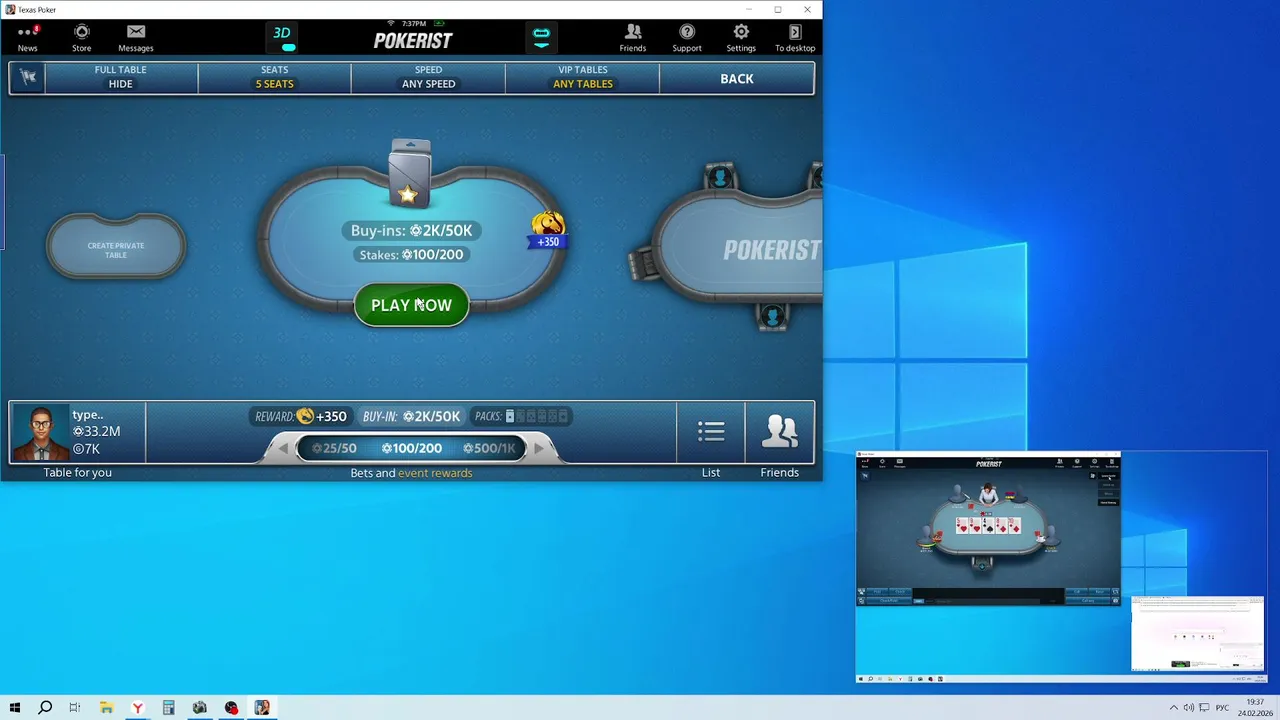
Task: Click Stakes 100/200 text on table
Action: (x=411, y=255)
